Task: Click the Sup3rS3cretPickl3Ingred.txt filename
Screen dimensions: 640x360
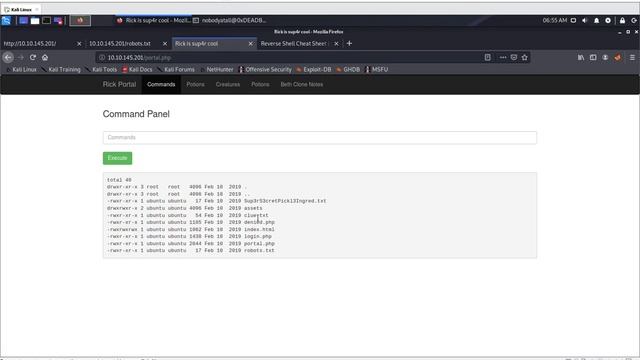Action: [285, 201]
